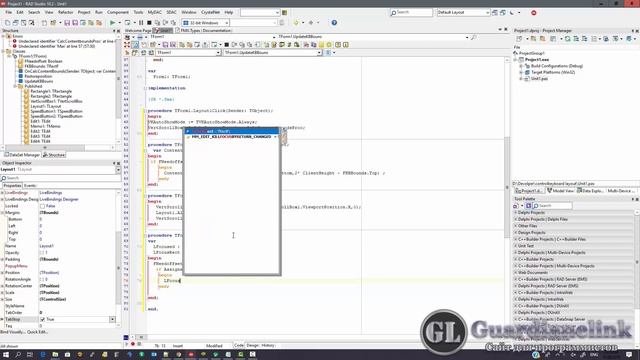640x360 pixels.
Task: Close the Object Inspector panel
Action: (118, 163)
